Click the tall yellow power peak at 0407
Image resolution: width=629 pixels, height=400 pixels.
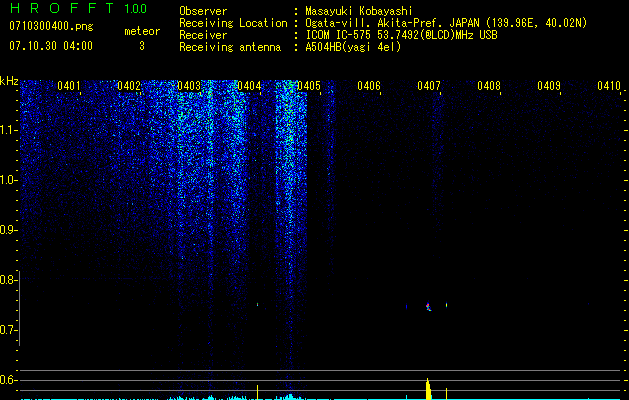(428, 388)
